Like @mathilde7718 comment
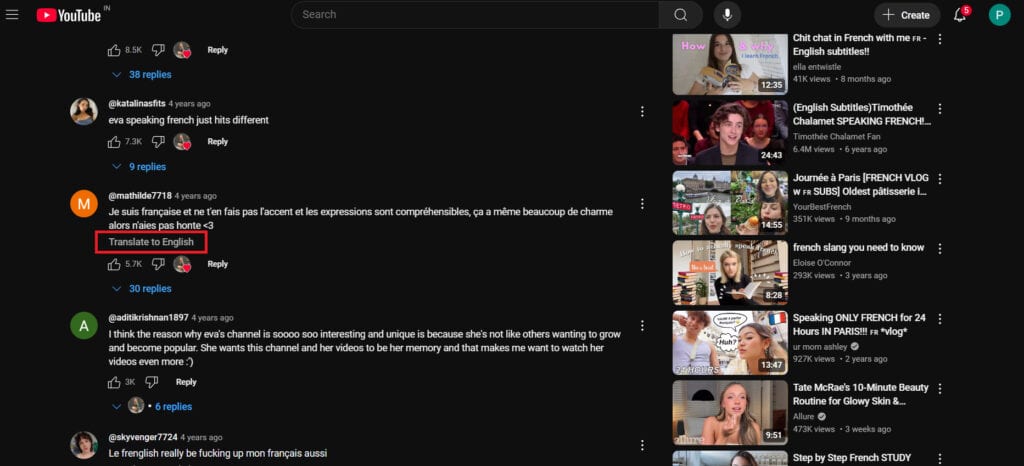1024x466 pixels. (114, 264)
